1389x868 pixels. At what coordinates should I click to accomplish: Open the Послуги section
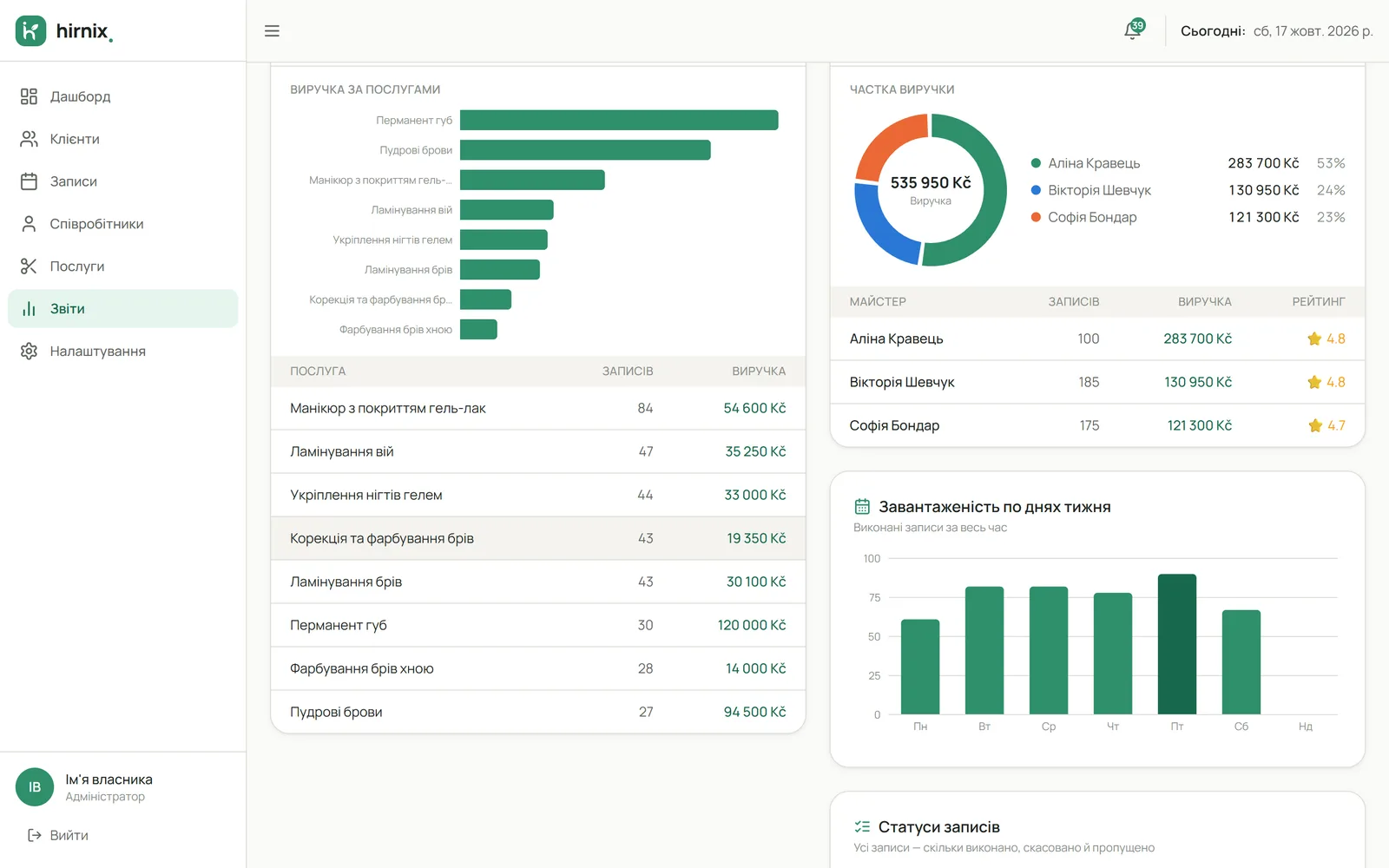click(x=122, y=266)
